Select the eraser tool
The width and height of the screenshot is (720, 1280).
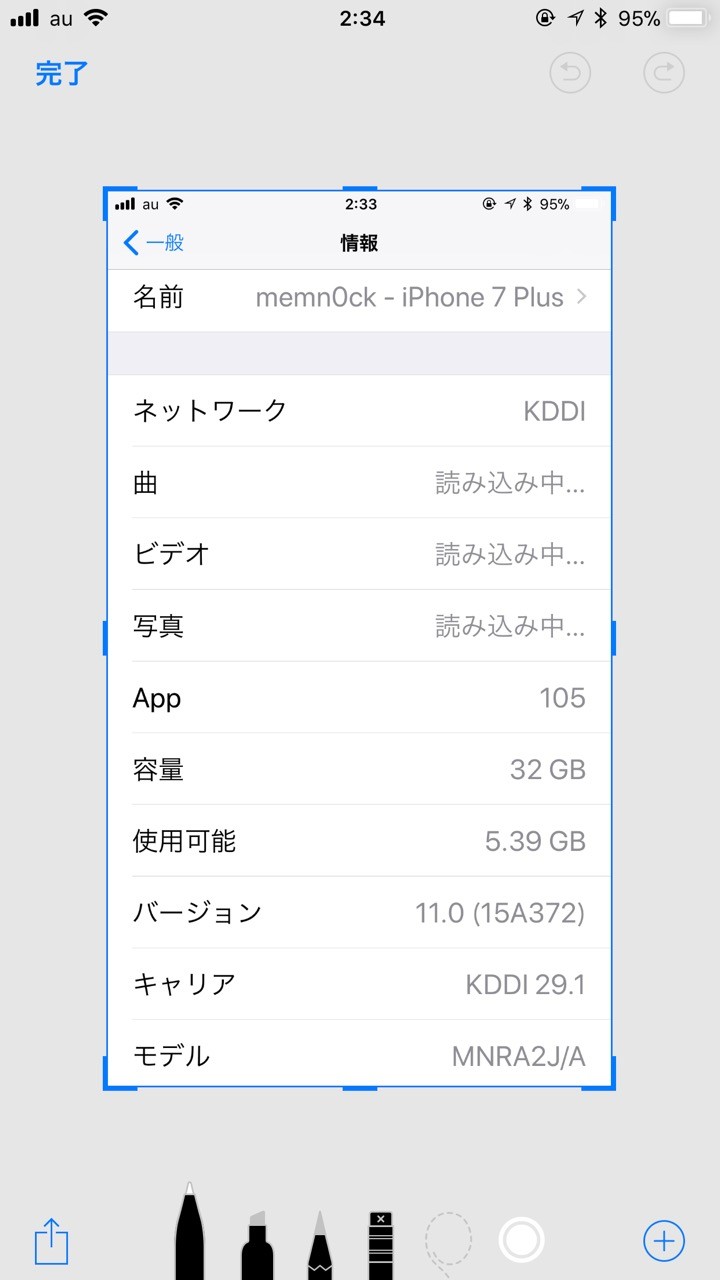(381, 1244)
